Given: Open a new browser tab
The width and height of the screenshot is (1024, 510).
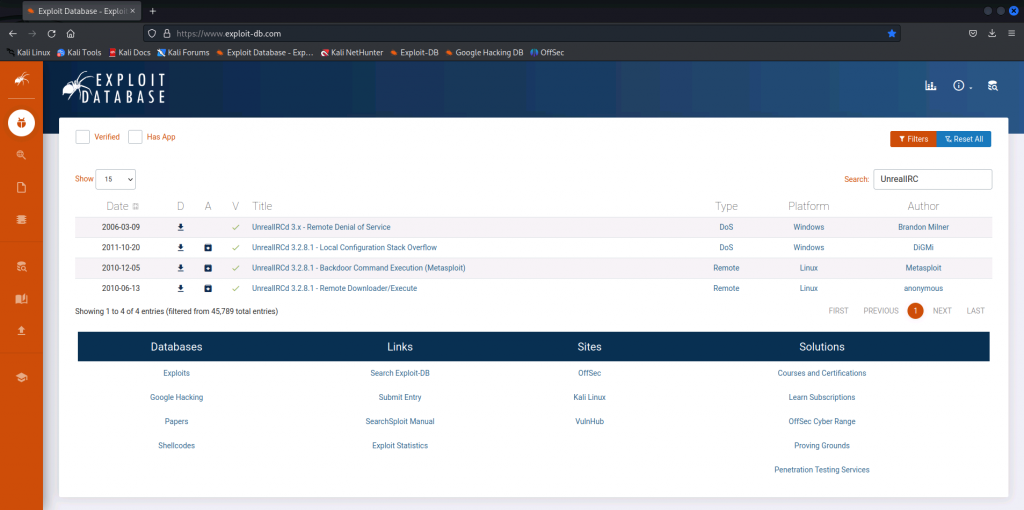Looking at the screenshot, I should (153, 11).
